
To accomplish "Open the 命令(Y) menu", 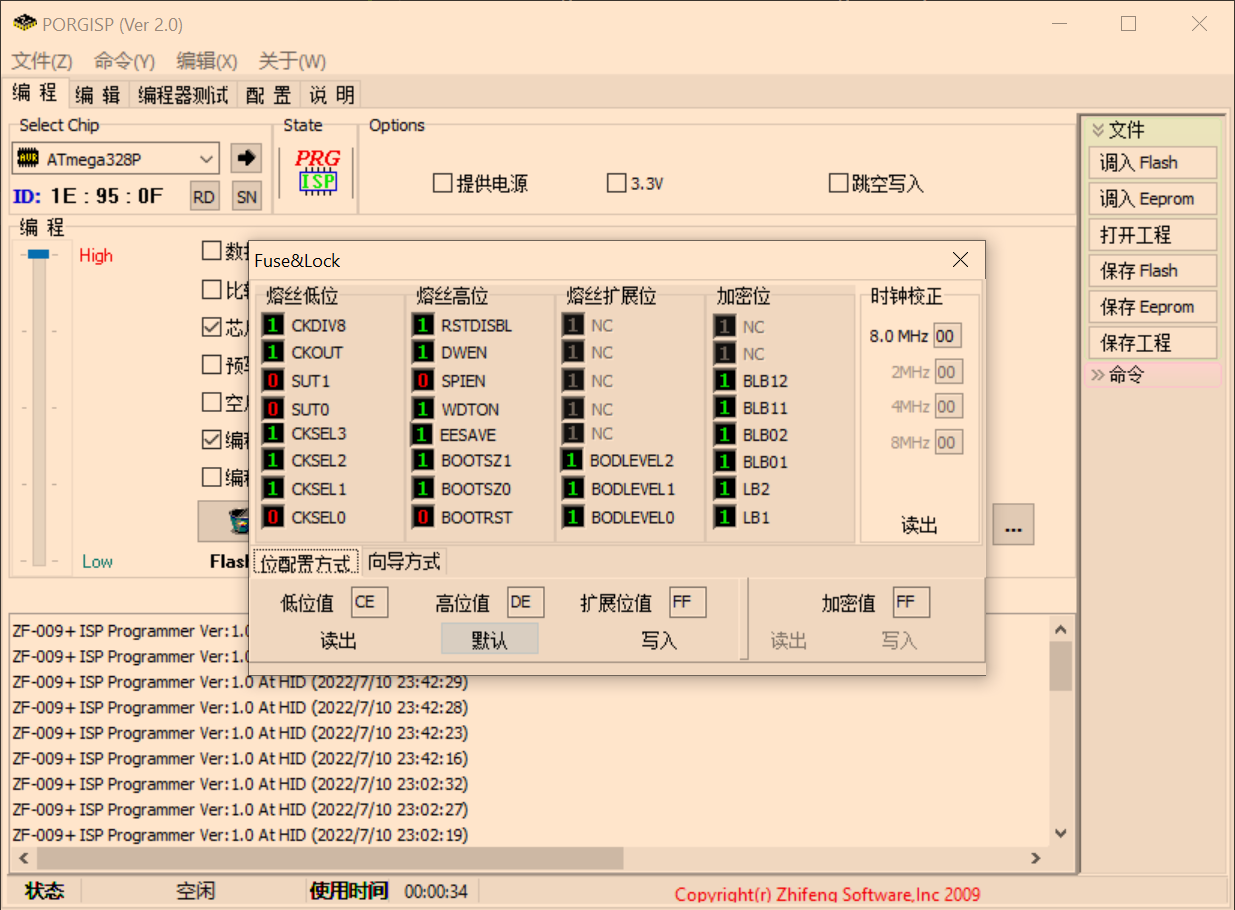I will 124,61.
